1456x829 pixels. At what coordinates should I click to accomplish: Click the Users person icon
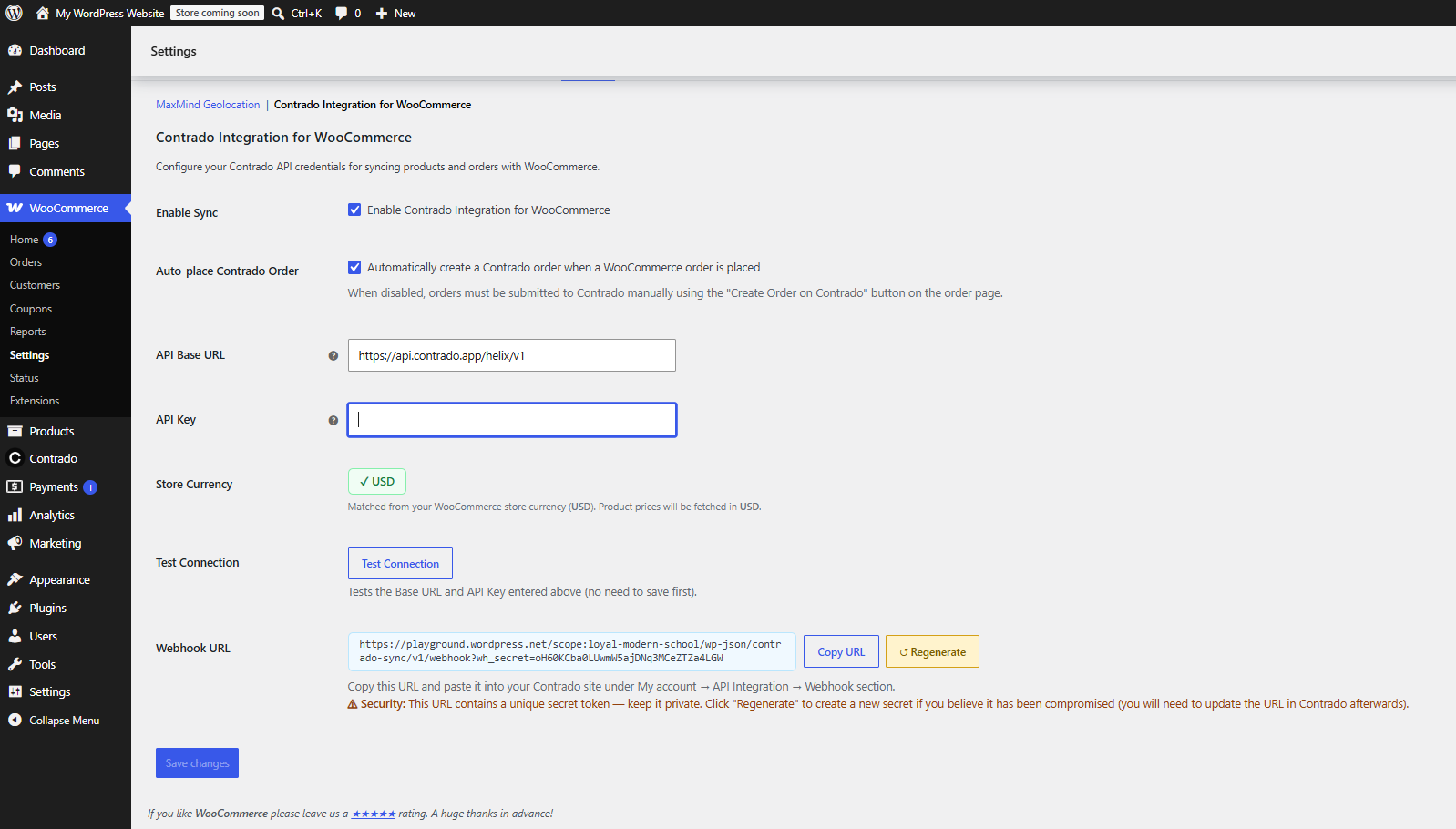pos(15,636)
